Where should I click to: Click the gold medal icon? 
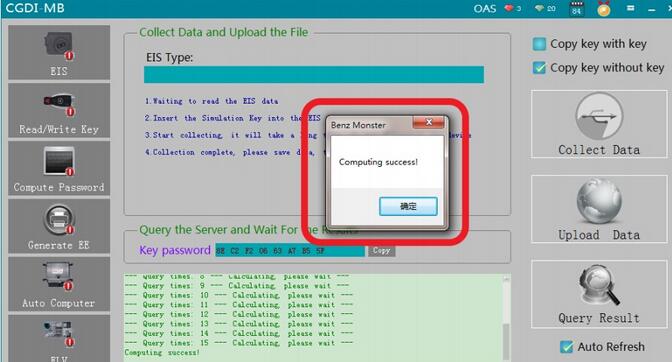pyautogui.click(x=604, y=9)
